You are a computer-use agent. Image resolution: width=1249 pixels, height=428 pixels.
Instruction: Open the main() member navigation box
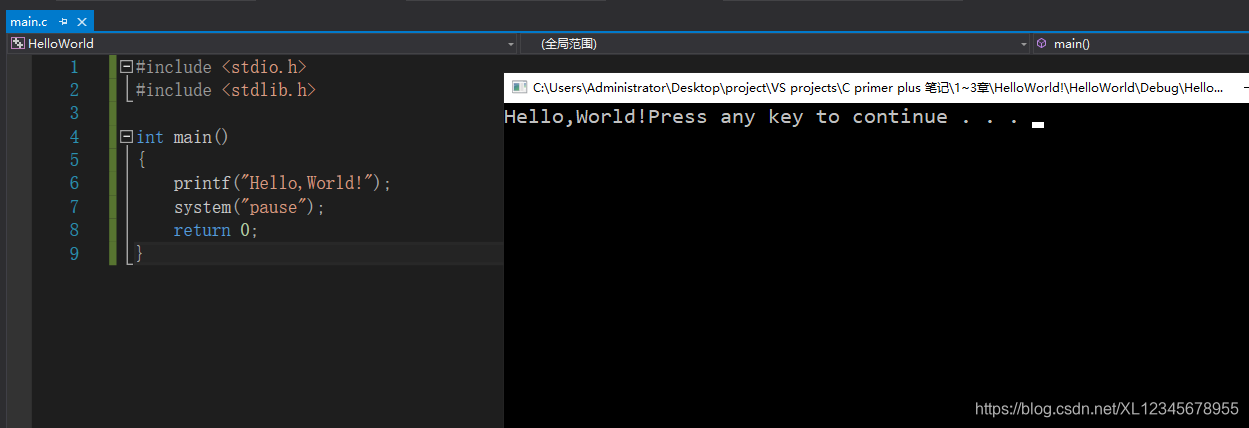click(x=1141, y=44)
